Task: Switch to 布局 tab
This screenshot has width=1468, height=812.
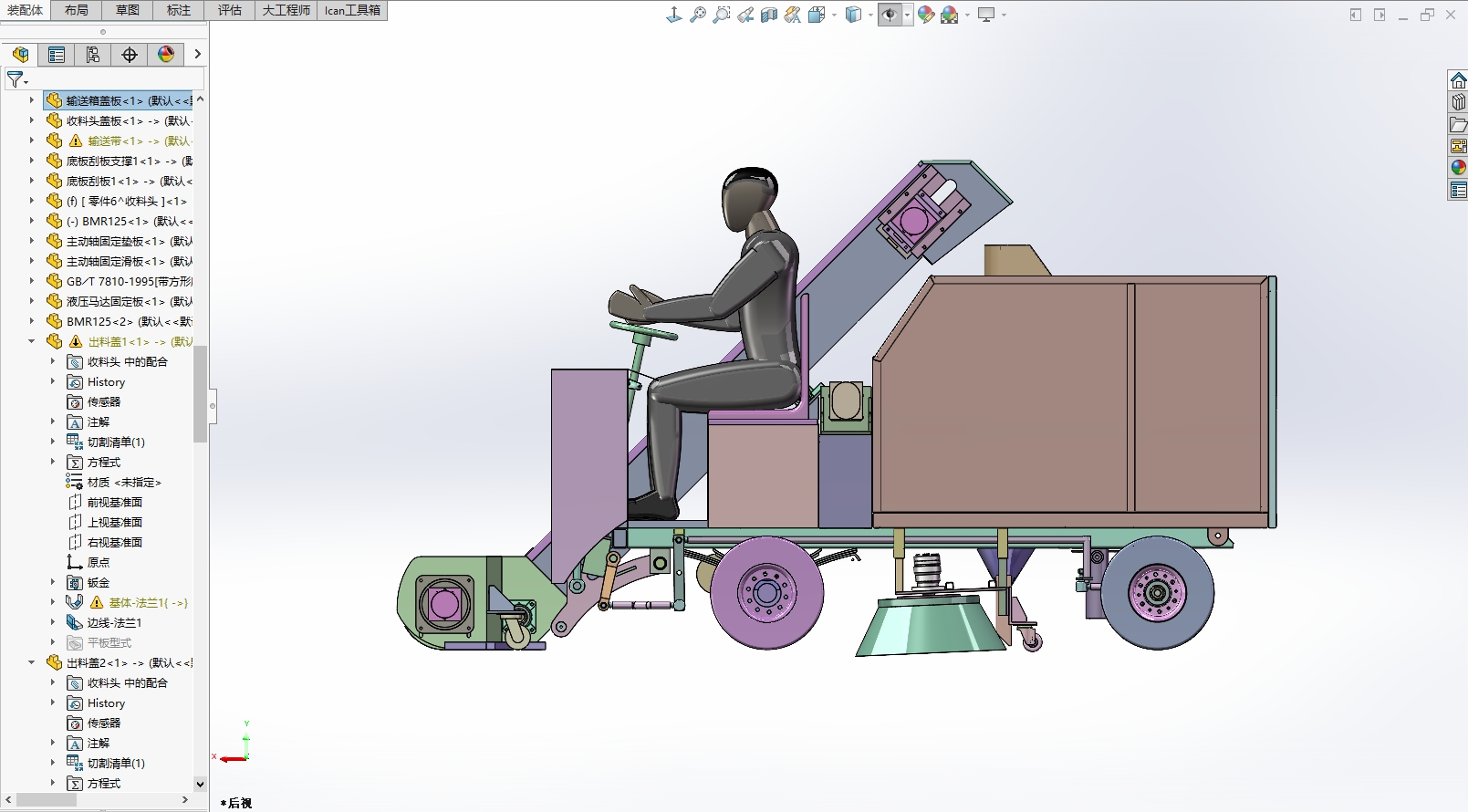Action: coord(77,10)
